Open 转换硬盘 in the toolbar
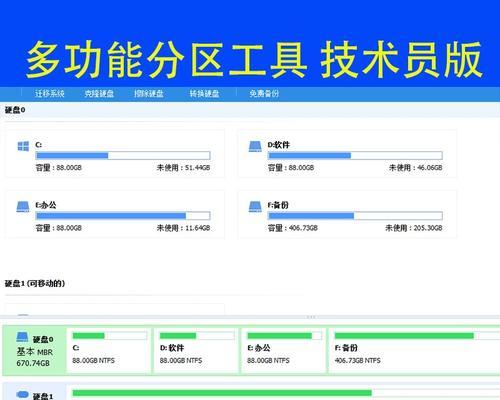 [x=204, y=94]
